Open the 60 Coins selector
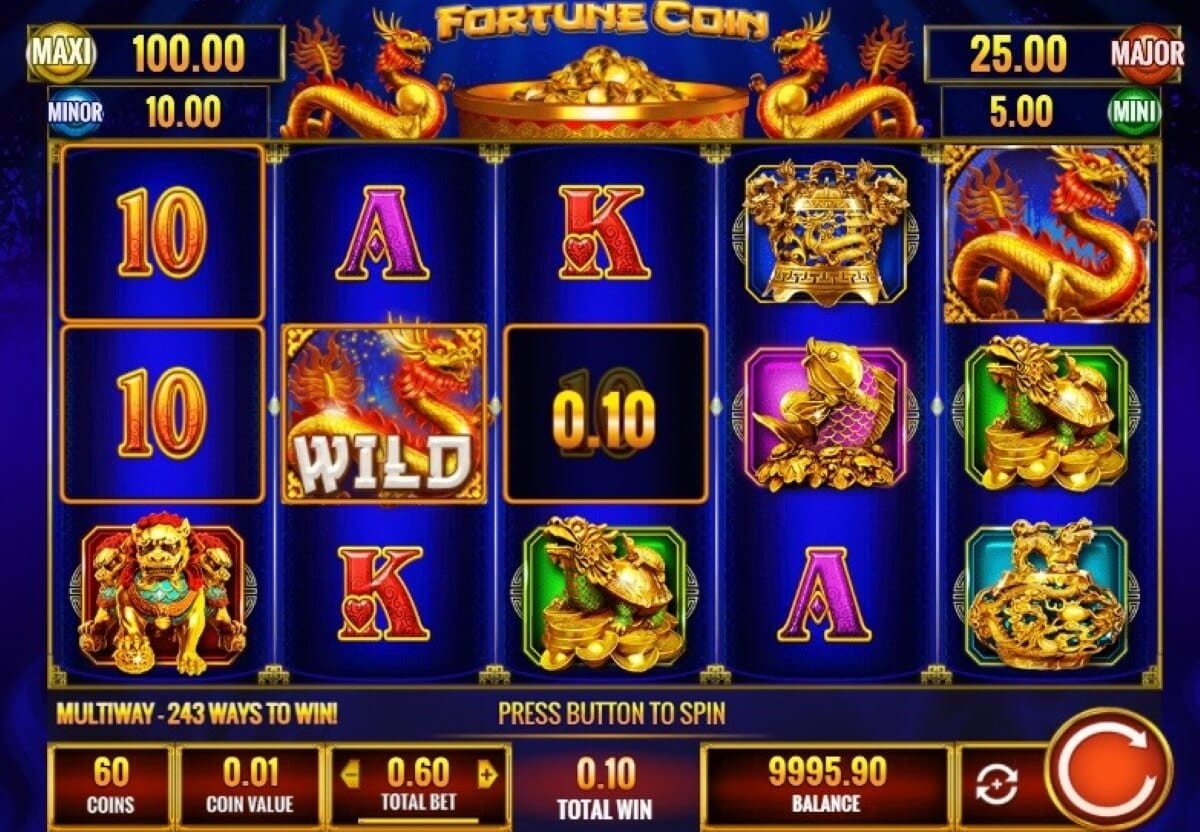This screenshot has height=832, width=1200. pos(109,786)
